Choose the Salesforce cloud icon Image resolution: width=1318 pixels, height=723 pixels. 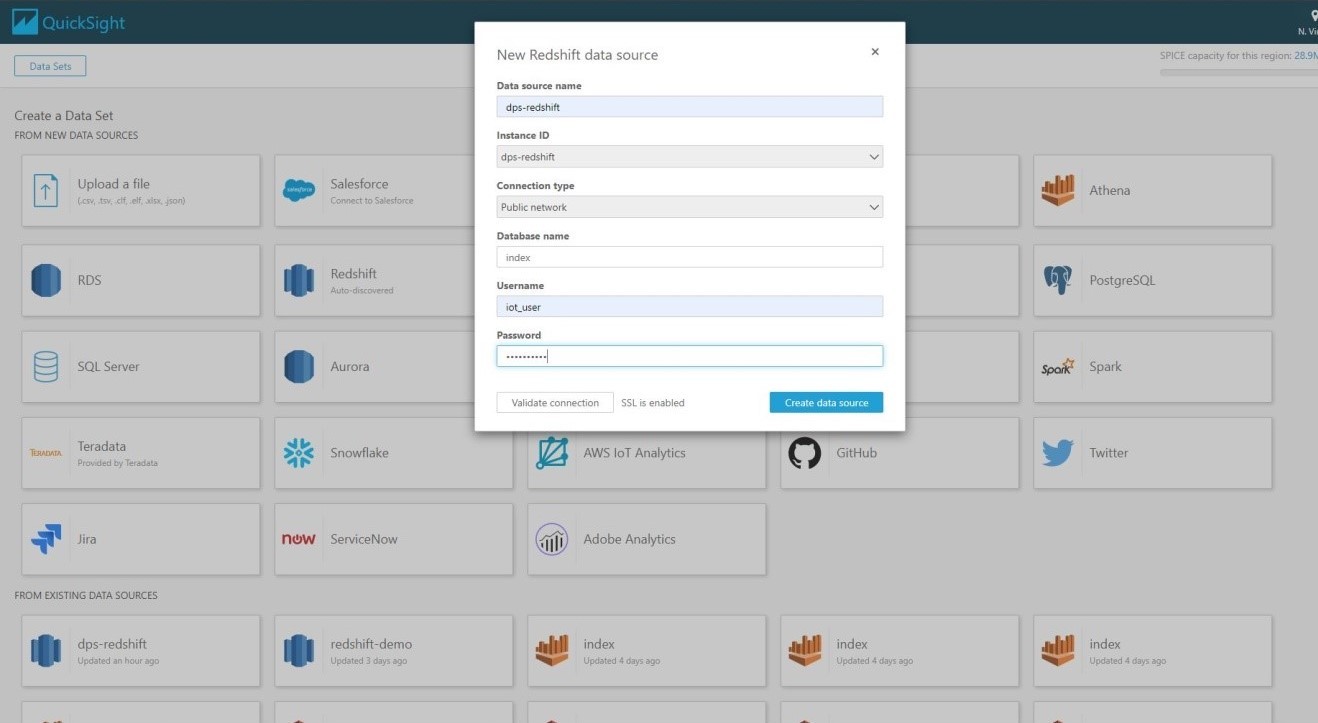299,190
